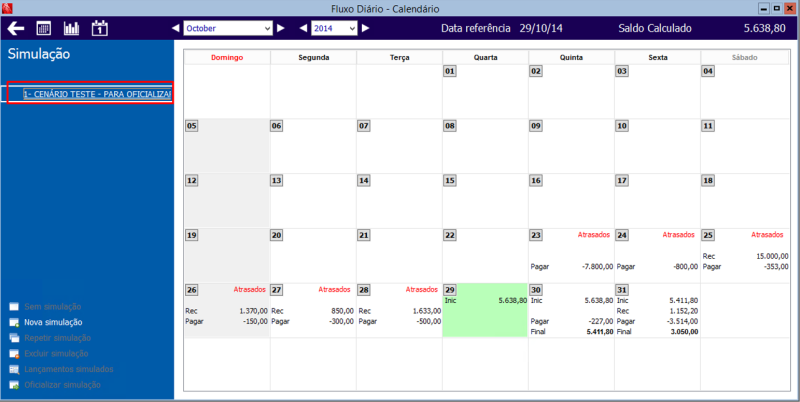Open the bar chart view icon

click(x=71, y=28)
